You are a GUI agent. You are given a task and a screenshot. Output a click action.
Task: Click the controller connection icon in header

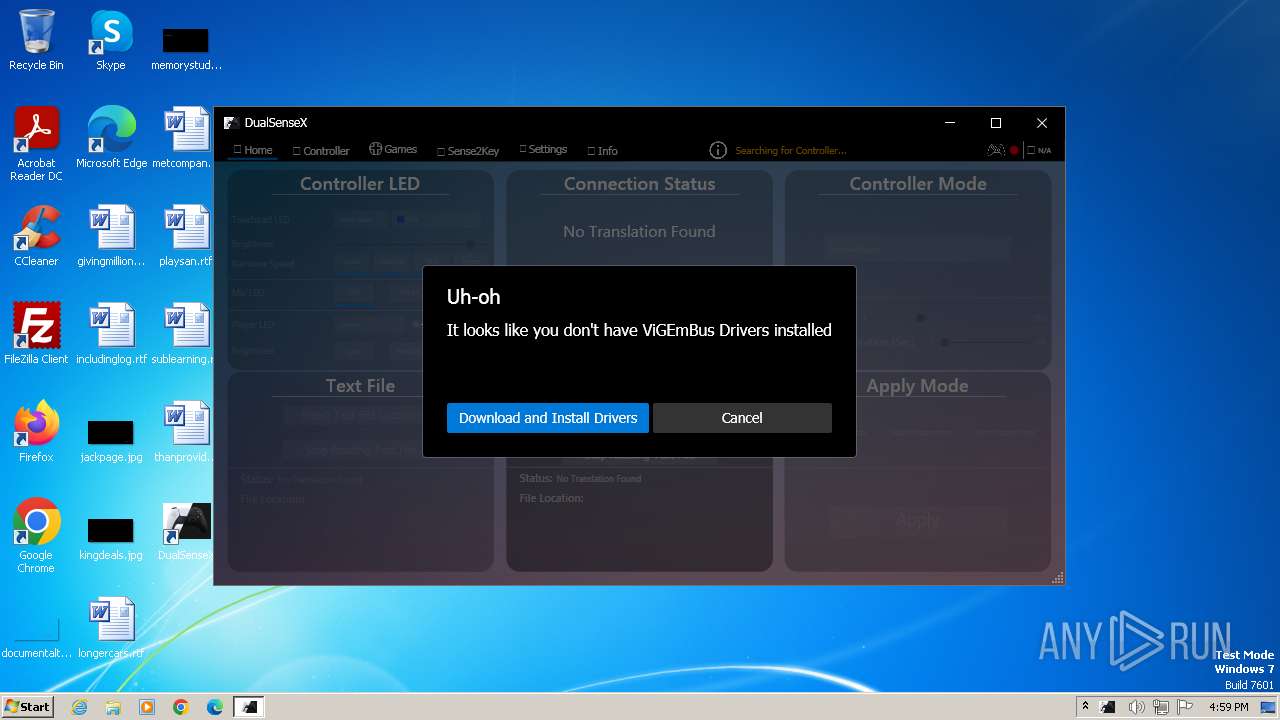point(995,150)
